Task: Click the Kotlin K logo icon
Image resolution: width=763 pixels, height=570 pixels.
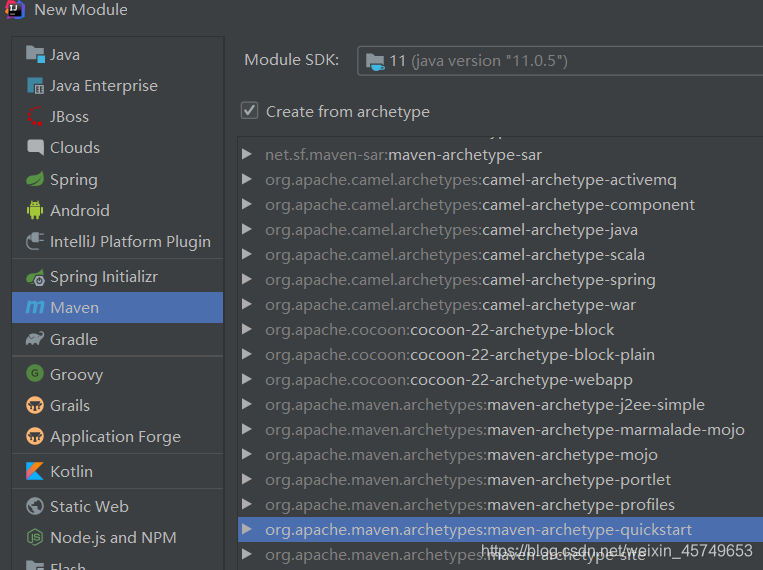Action: (x=35, y=471)
